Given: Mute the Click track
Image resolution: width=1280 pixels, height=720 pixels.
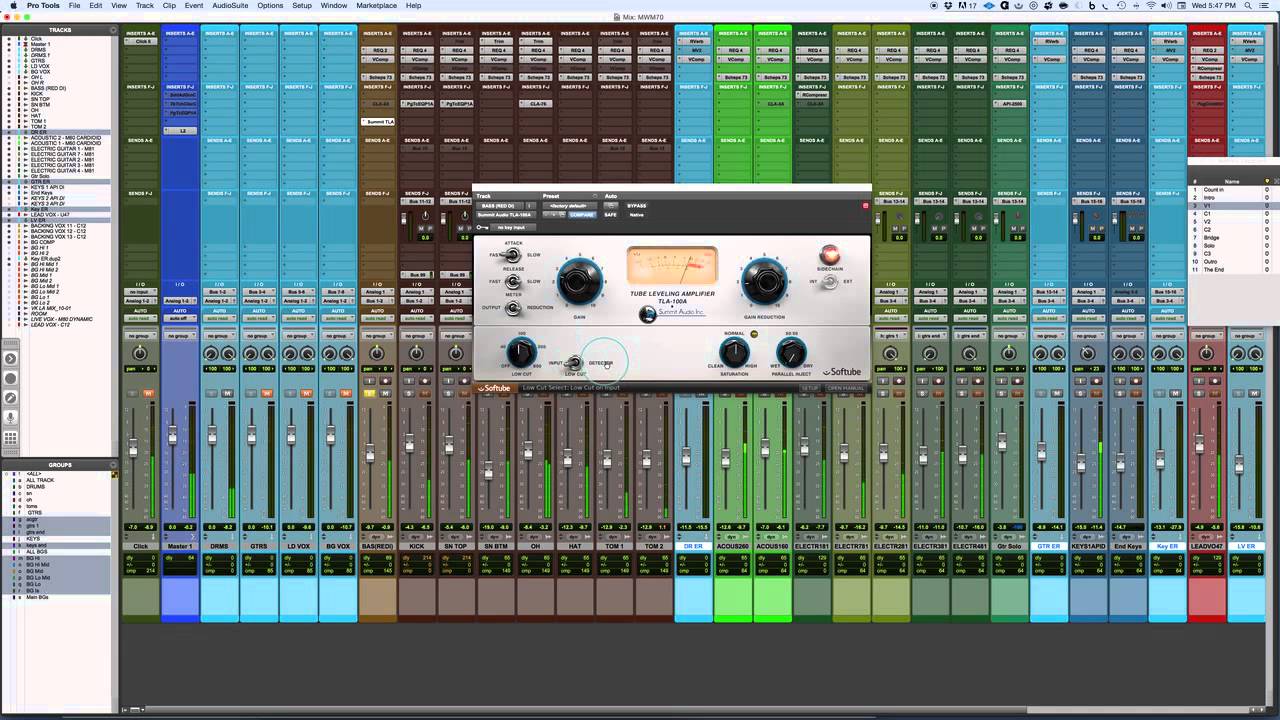Looking at the screenshot, I should (x=148, y=393).
